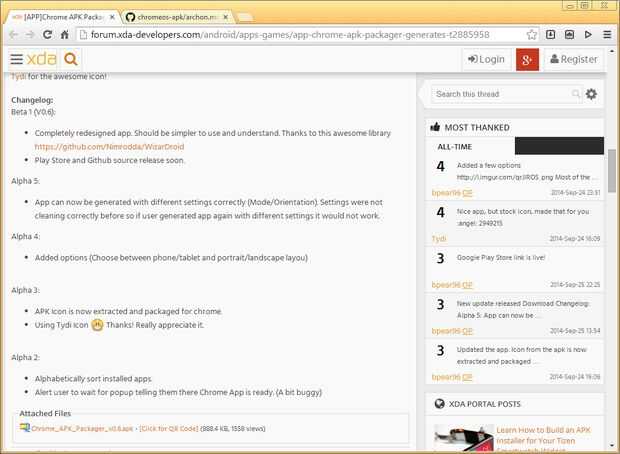Click the Changelog: heading text
The width and height of the screenshot is (620, 454).
pyautogui.click(x=32, y=100)
